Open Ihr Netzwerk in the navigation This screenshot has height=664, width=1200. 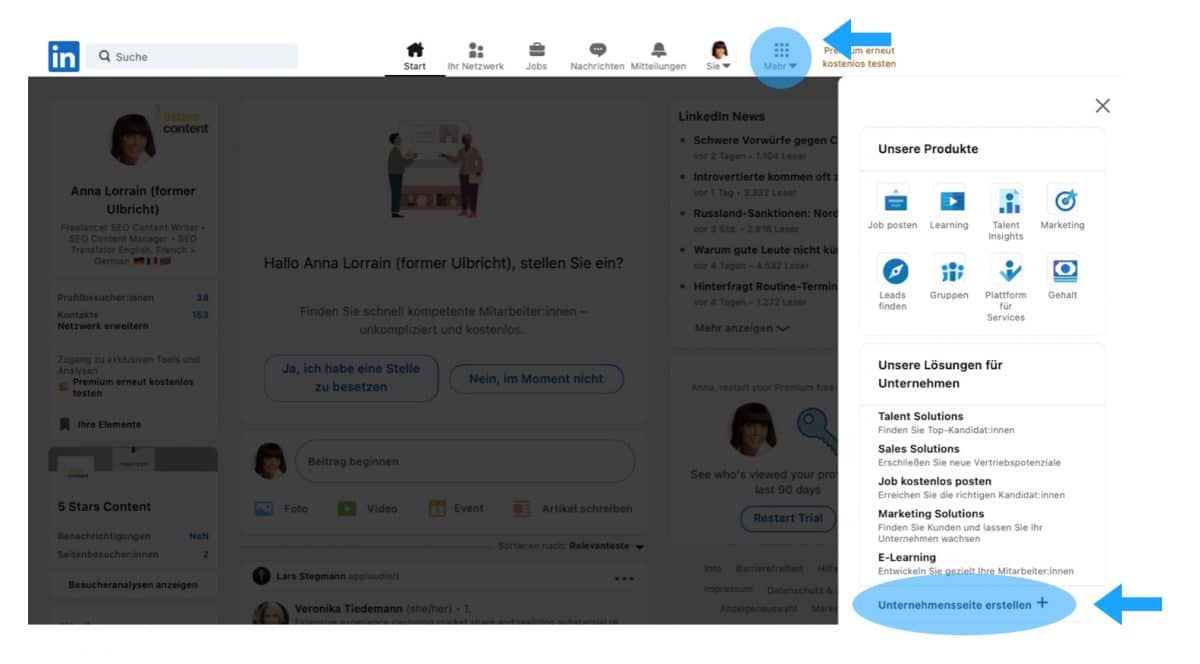pyautogui.click(x=476, y=57)
